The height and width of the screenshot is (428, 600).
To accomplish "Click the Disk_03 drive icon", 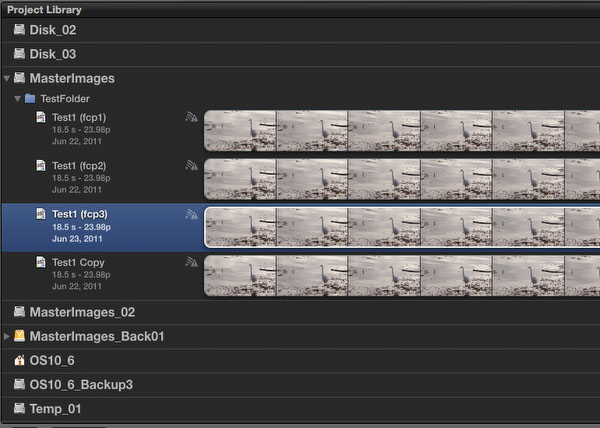I will [x=19, y=54].
